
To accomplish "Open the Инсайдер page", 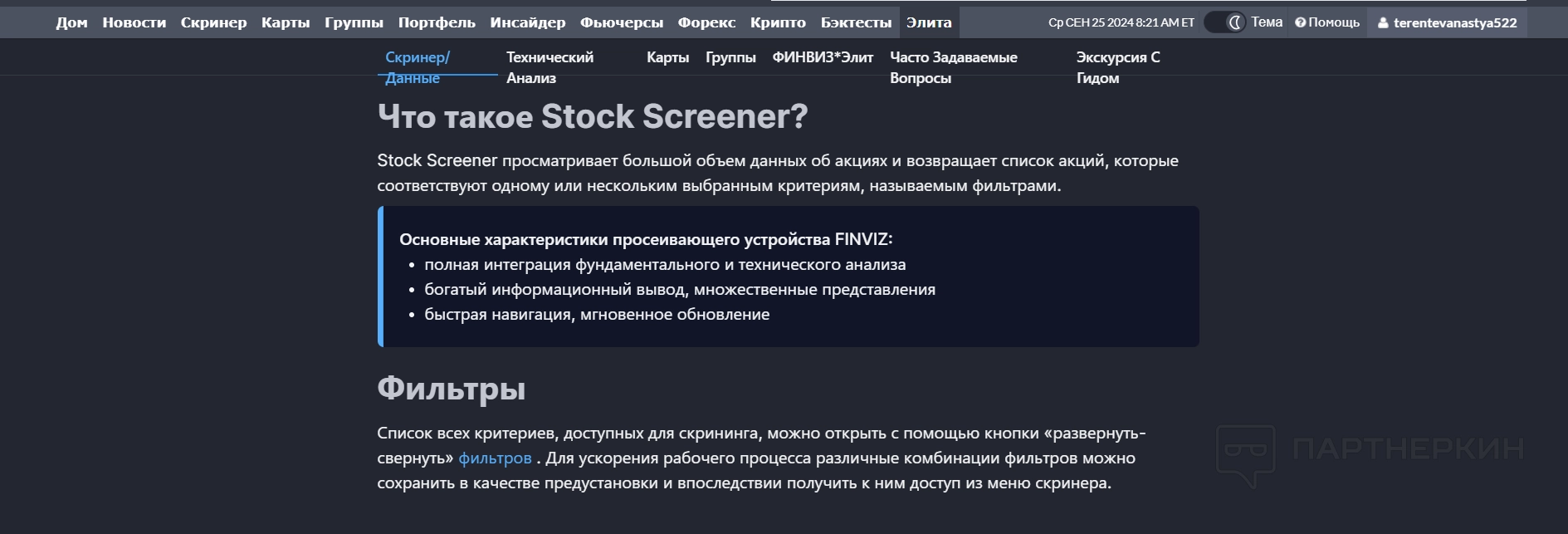I will point(527,22).
